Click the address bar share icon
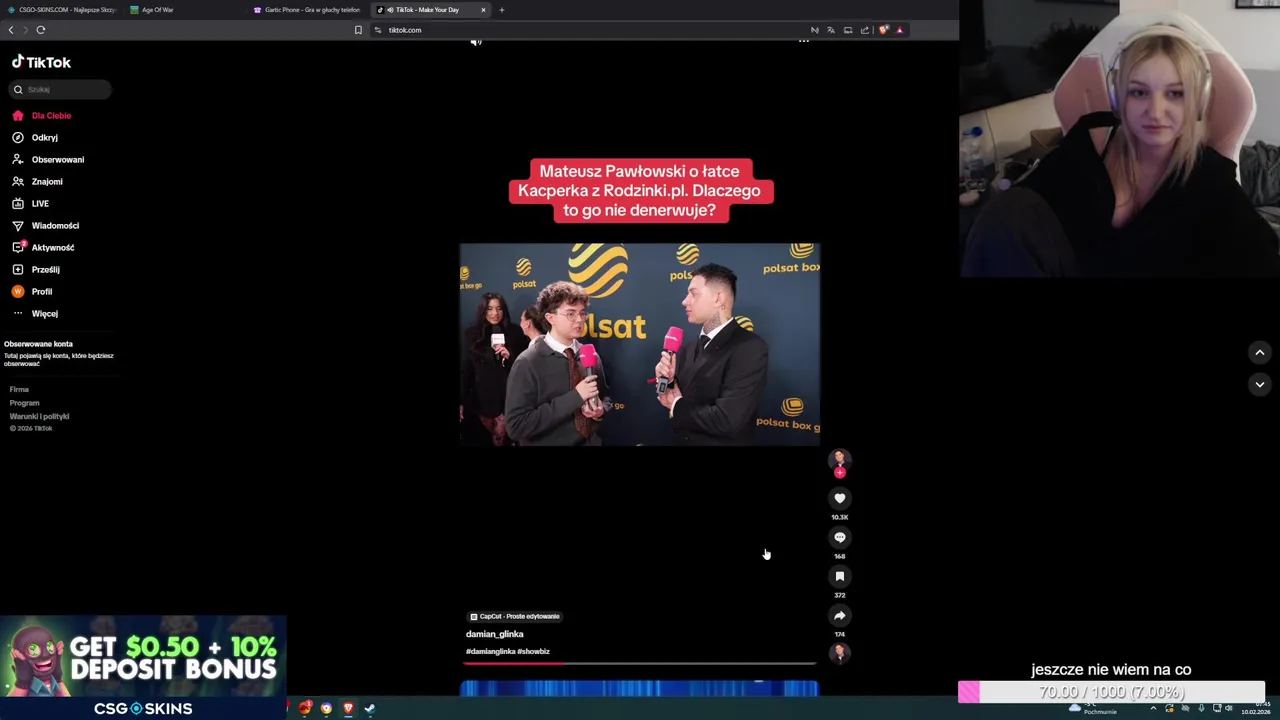Viewport: 1280px width, 720px height. point(865,30)
